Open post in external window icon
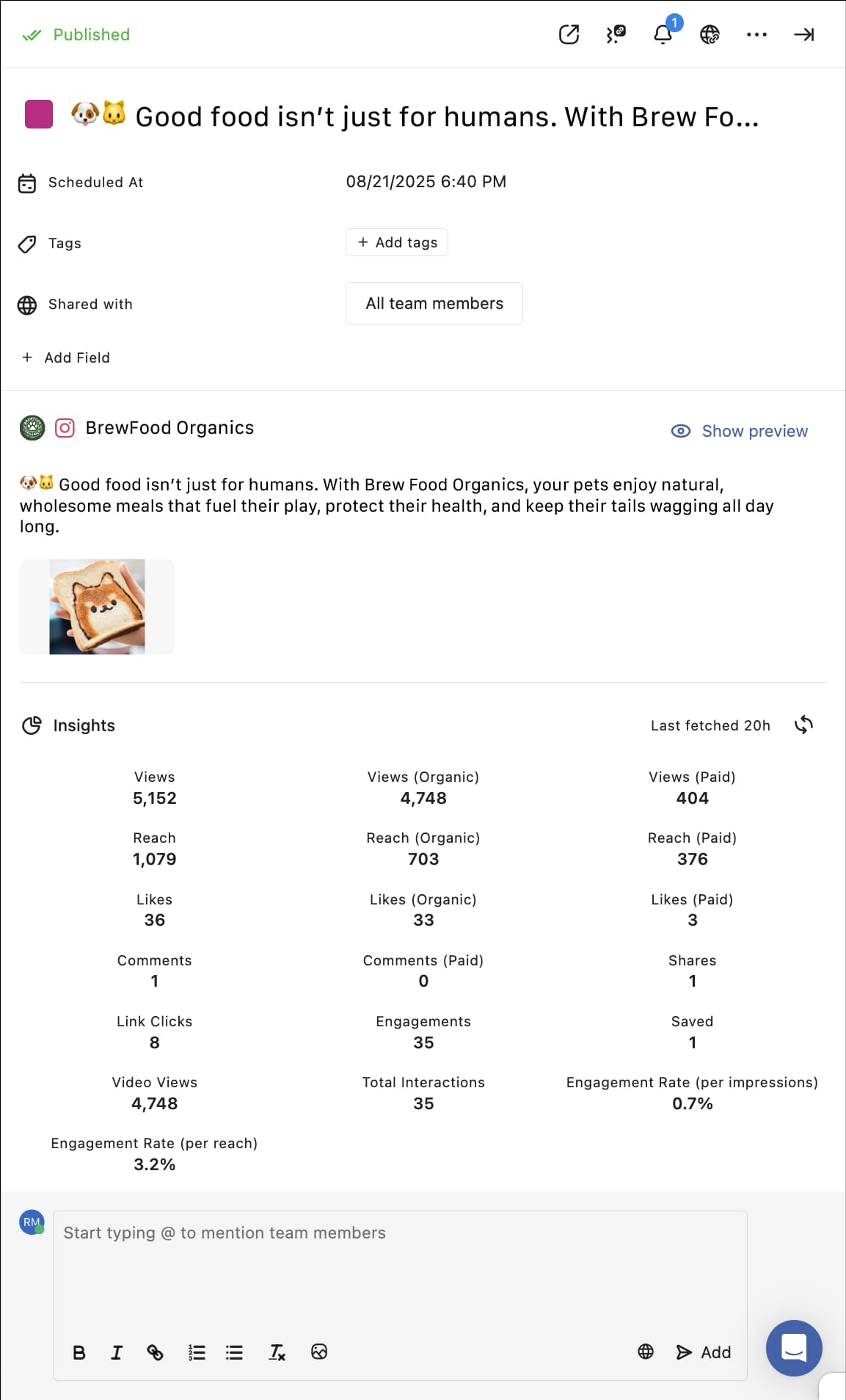Viewport: 846px width, 1400px height. point(569,35)
